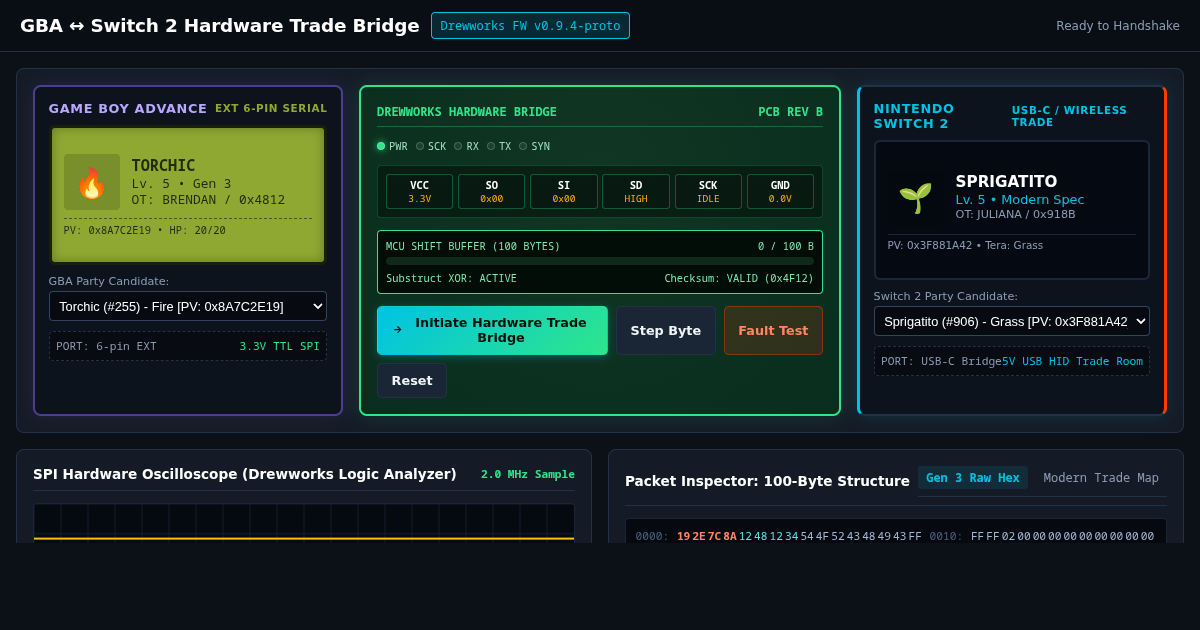
Task: Click the VCC 3.3V pin cell
Action: (419, 191)
